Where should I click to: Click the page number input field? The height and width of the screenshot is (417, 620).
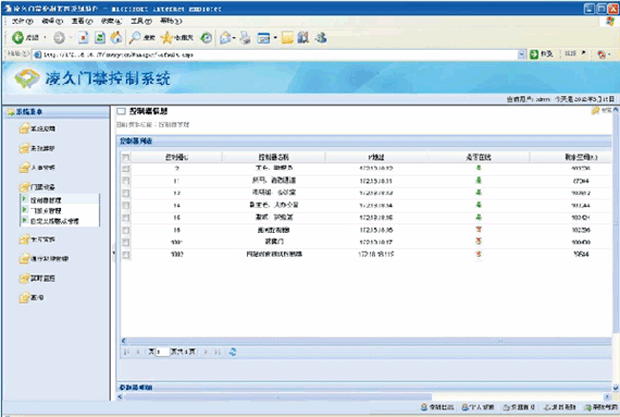click(x=164, y=351)
